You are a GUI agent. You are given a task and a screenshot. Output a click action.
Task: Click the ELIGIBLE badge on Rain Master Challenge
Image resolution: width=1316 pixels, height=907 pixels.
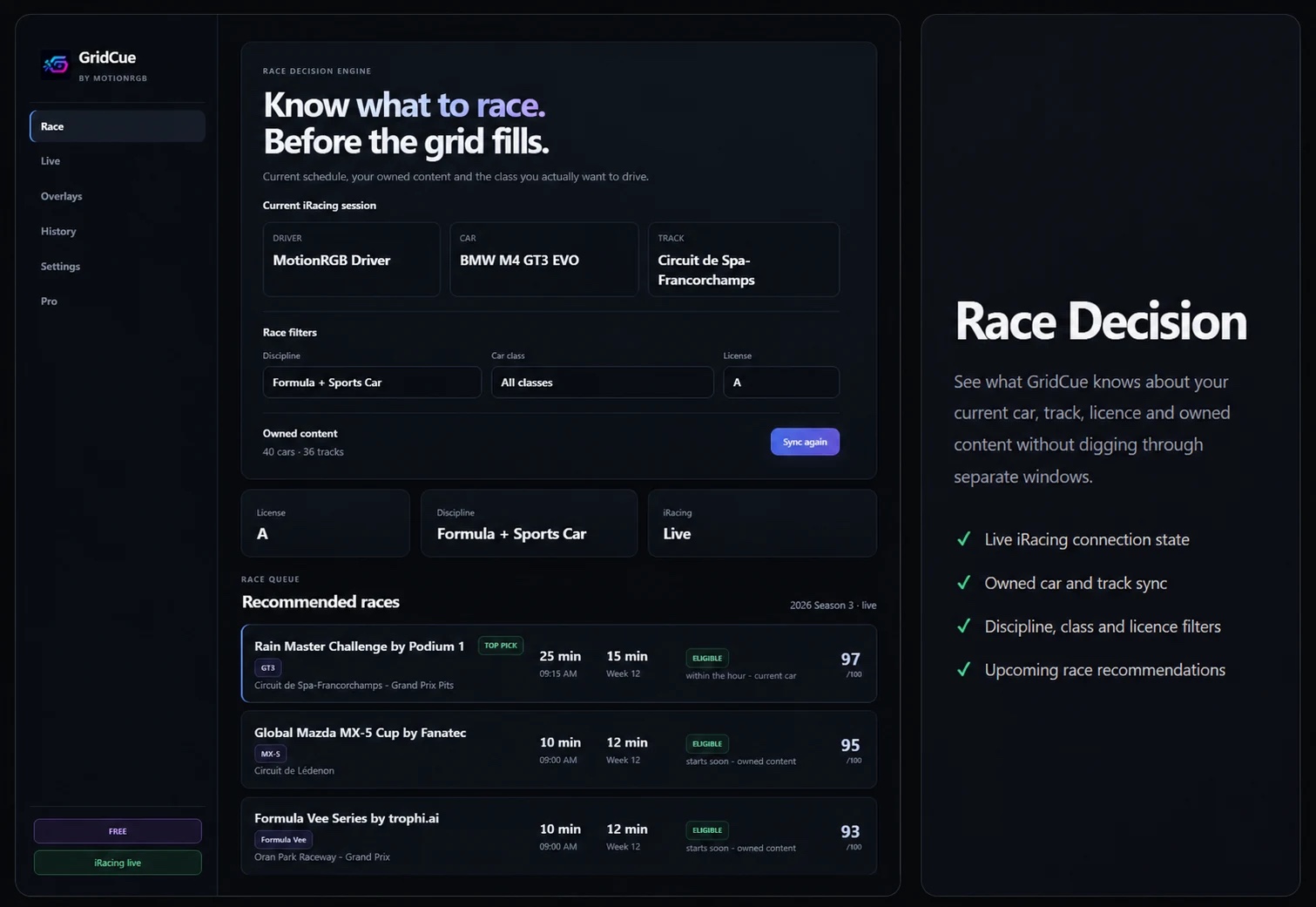(x=707, y=658)
